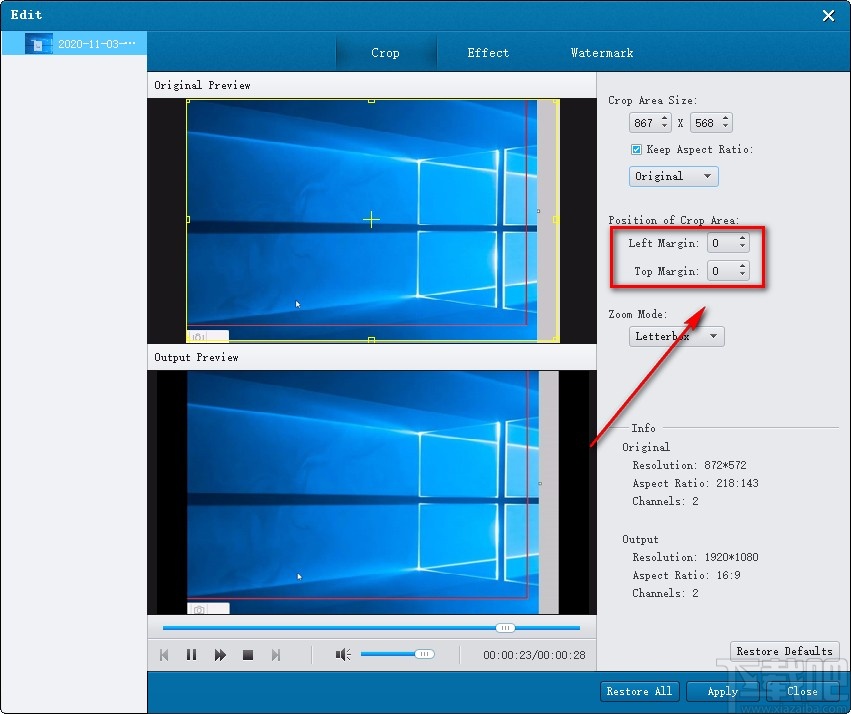This screenshot has width=851, height=714.
Task: Click the output Resolution: 1920*1080 text
Action: [x=695, y=557]
